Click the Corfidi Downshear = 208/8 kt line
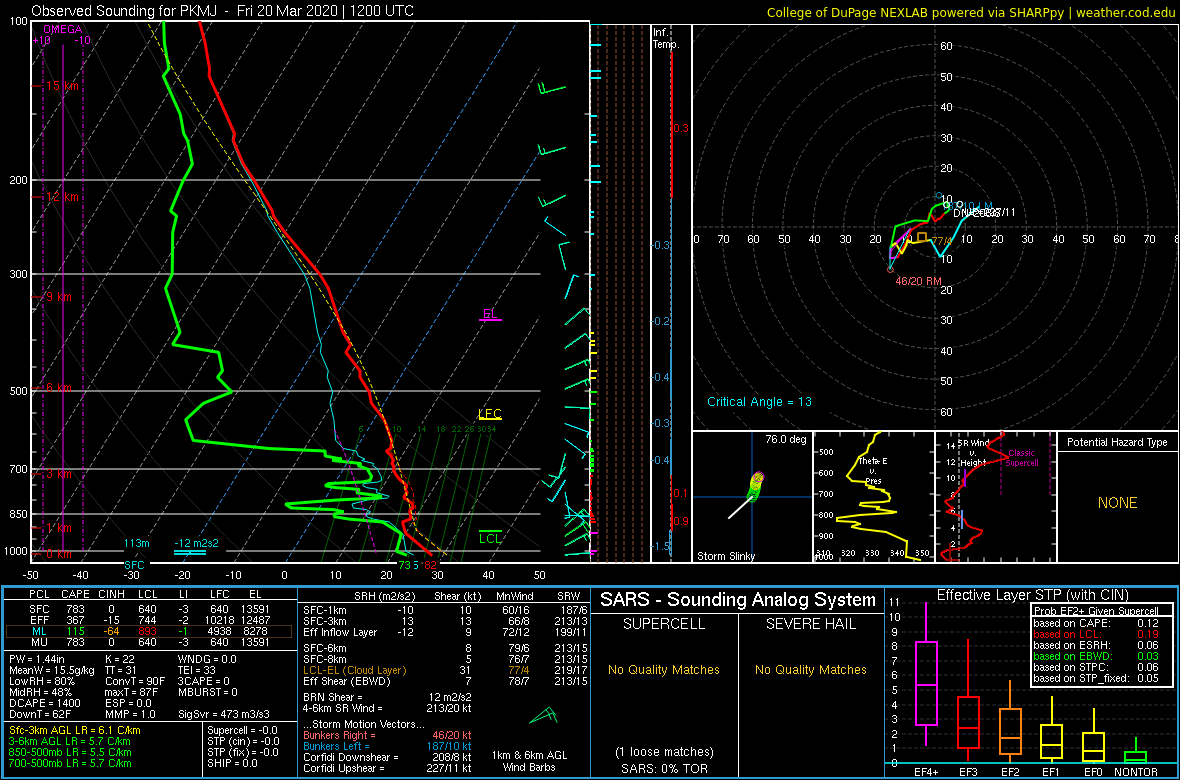1180x780 pixels. (386, 757)
